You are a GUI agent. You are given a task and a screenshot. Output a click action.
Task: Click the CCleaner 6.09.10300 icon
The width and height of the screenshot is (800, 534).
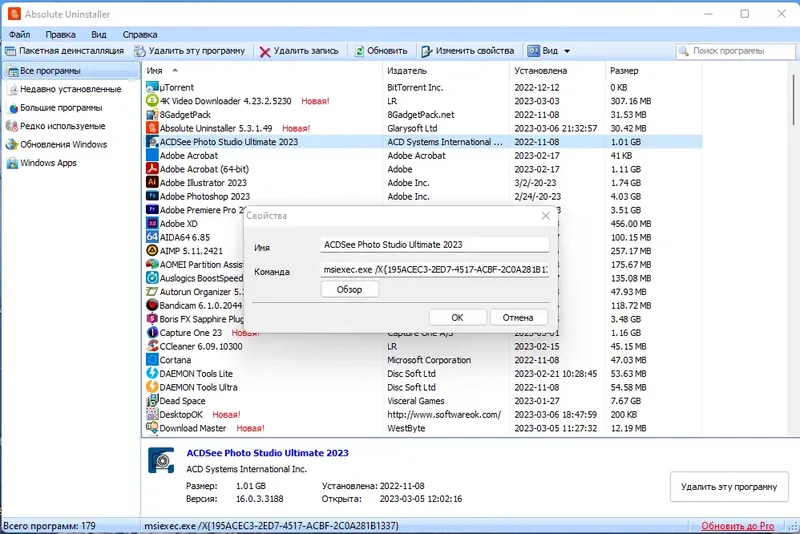point(152,346)
